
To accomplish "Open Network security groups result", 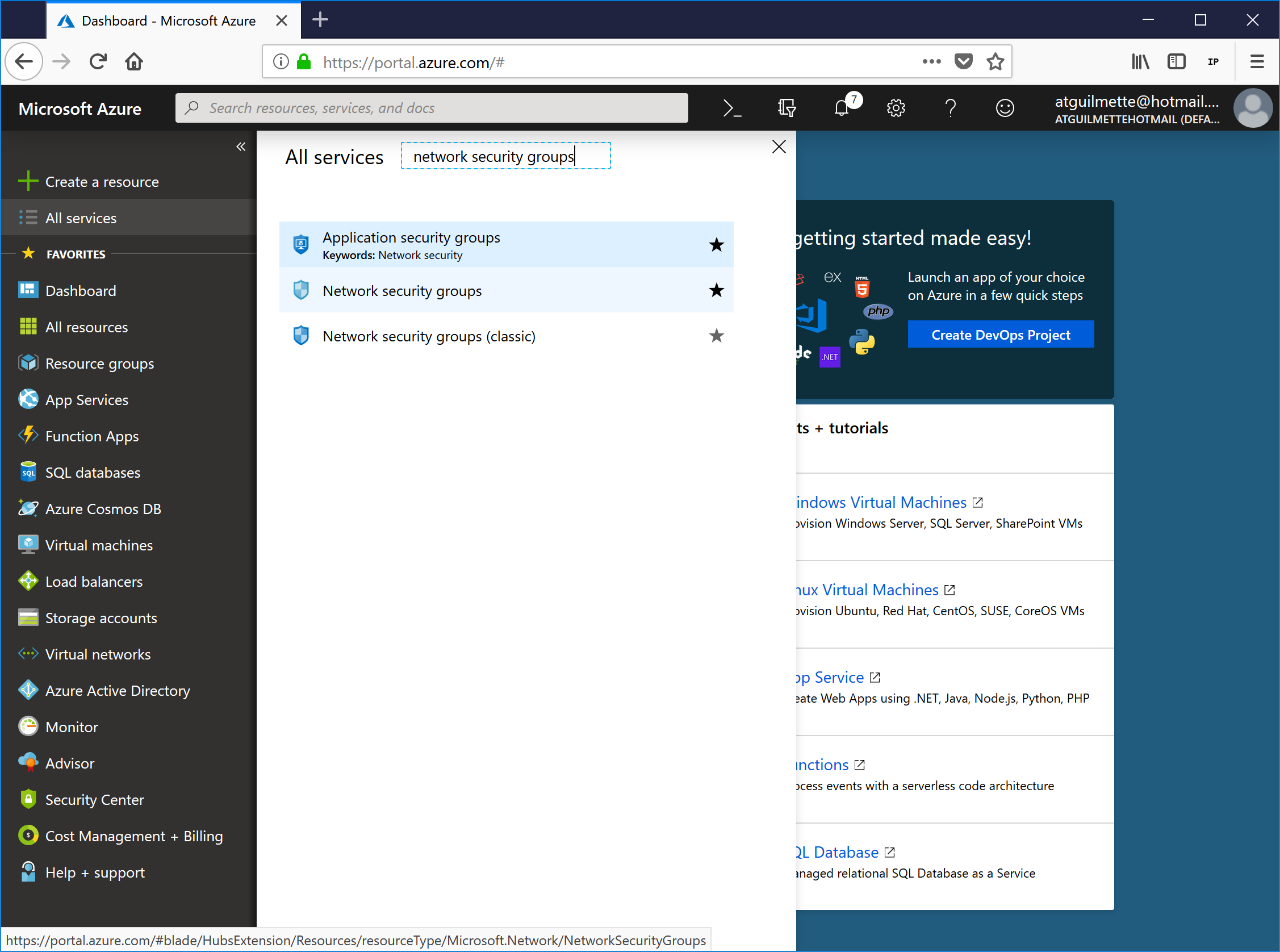I will (x=402, y=291).
